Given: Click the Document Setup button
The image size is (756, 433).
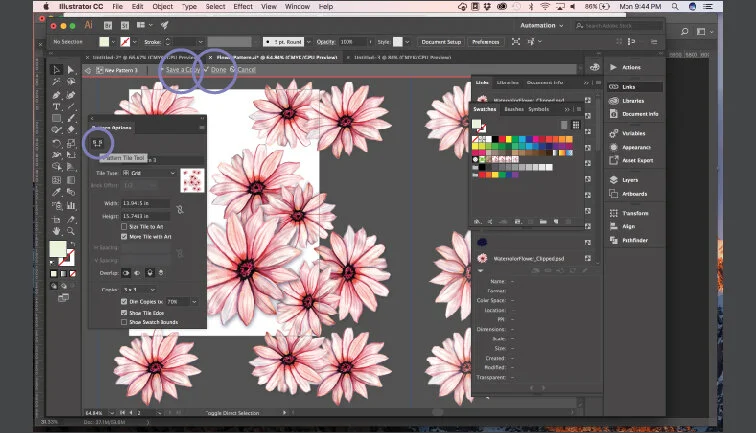Looking at the screenshot, I should (x=441, y=42).
